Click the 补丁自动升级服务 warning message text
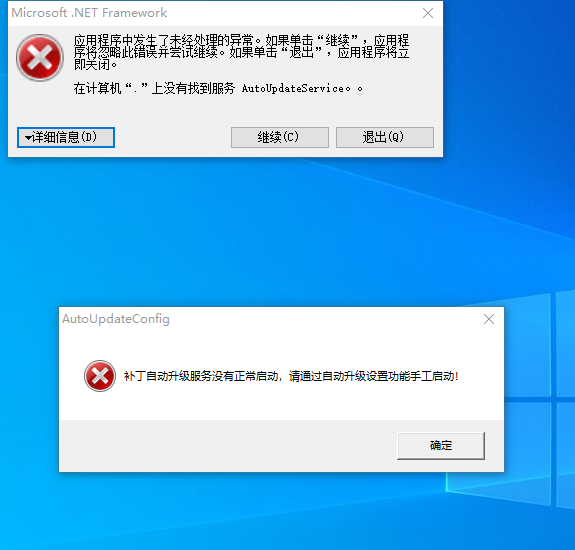Image resolution: width=575 pixels, height=550 pixels. pos(291,376)
